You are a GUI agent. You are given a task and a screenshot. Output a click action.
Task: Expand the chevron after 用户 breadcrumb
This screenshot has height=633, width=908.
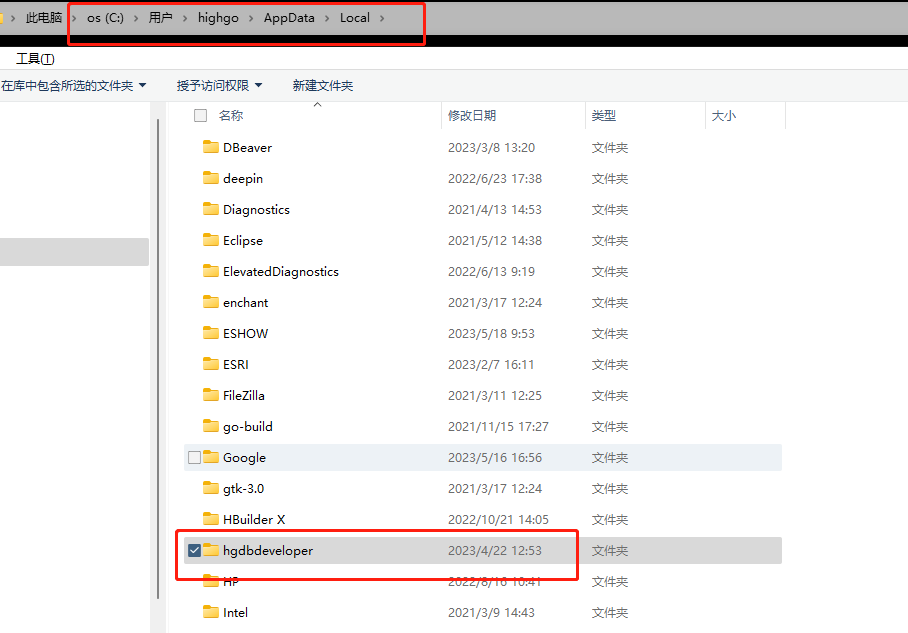185,18
